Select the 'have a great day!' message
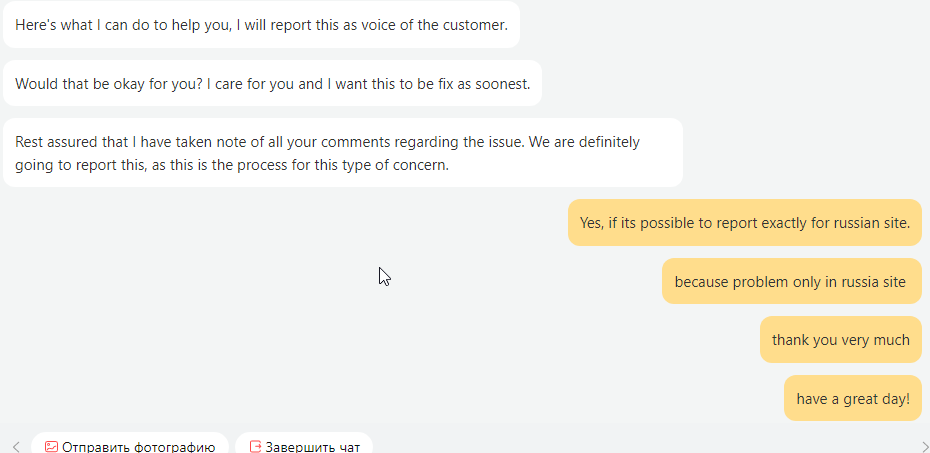This screenshot has height=453, width=930. pos(852,398)
